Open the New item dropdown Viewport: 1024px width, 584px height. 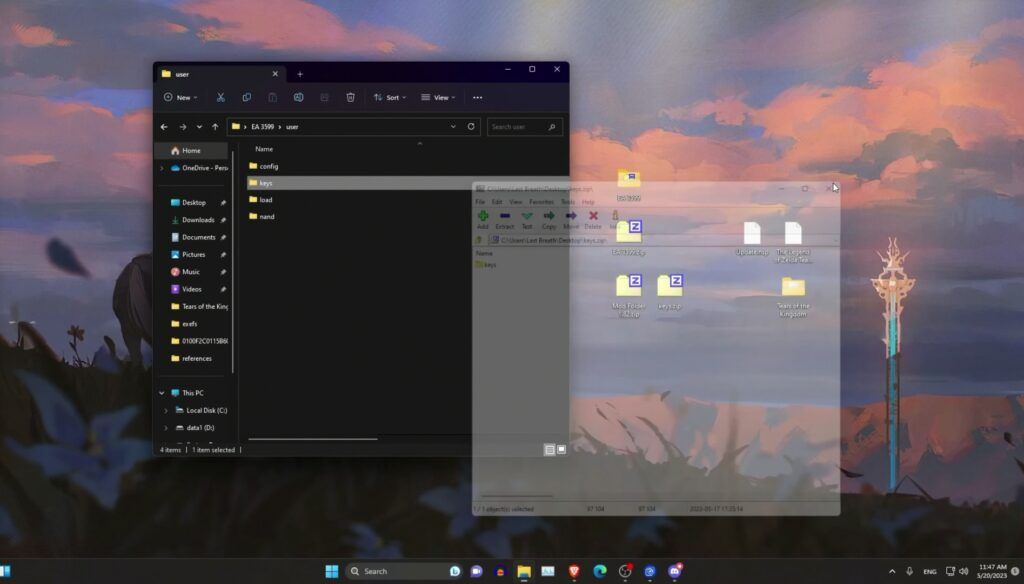click(x=181, y=97)
